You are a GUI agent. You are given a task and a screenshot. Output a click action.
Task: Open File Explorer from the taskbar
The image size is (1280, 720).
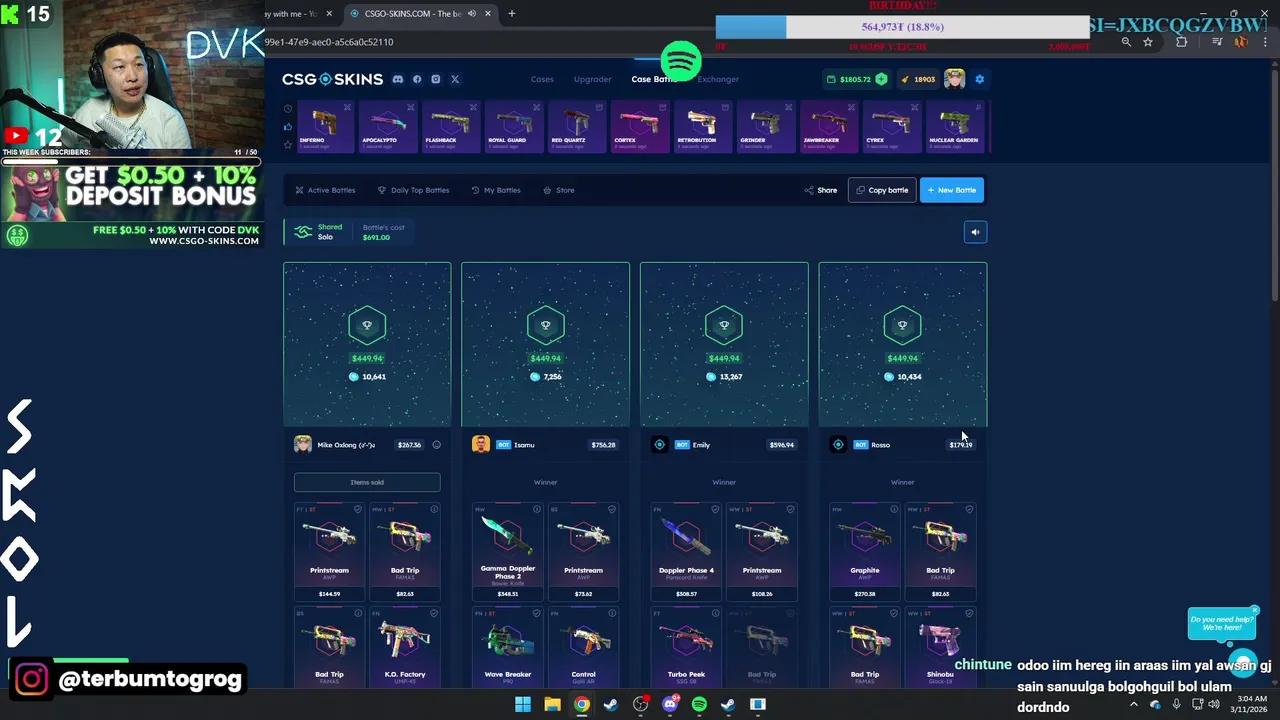tap(552, 704)
